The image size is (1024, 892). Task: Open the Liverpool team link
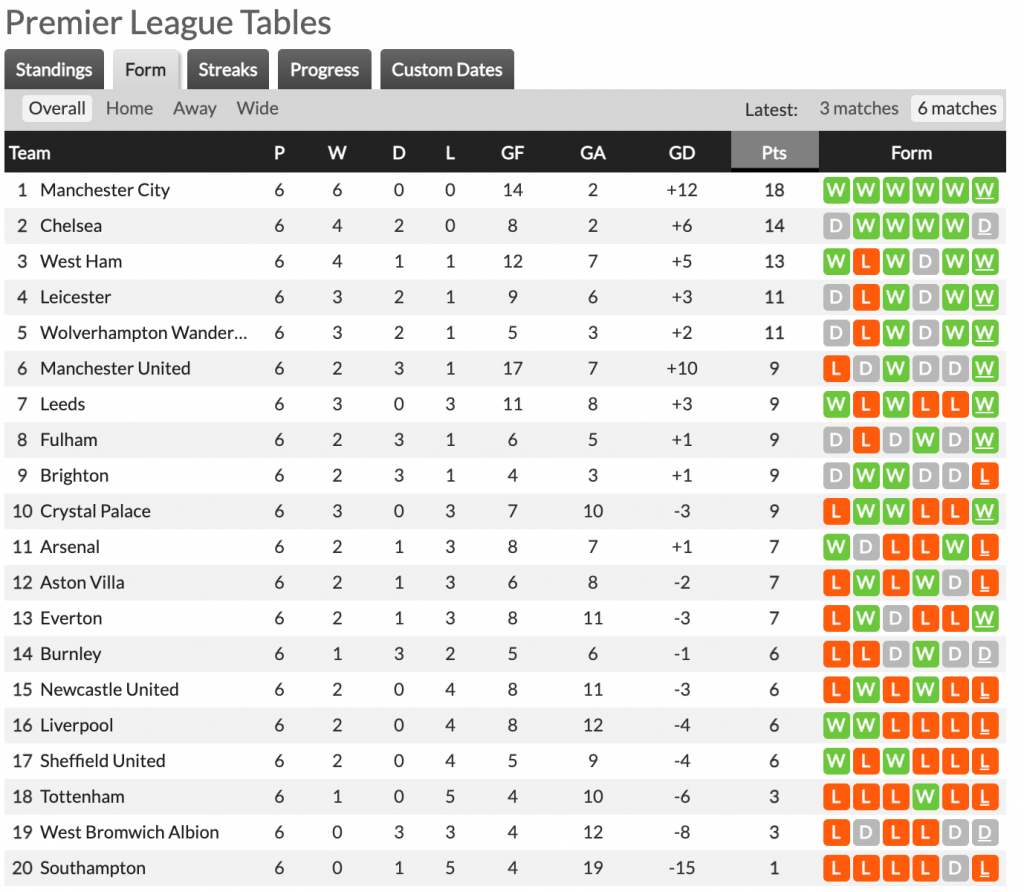[x=76, y=725]
